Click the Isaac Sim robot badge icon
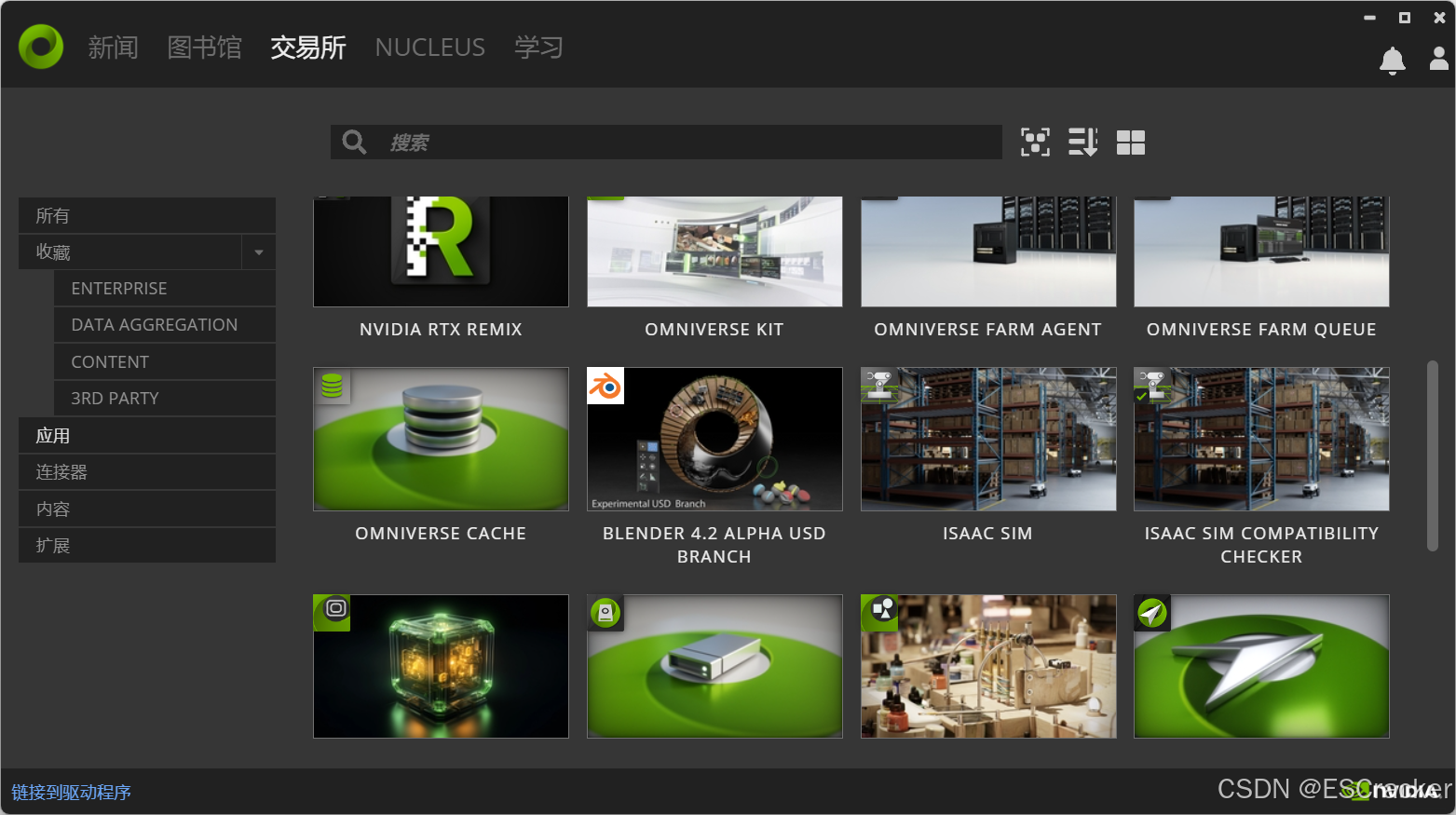1456x815 pixels. tap(879, 386)
